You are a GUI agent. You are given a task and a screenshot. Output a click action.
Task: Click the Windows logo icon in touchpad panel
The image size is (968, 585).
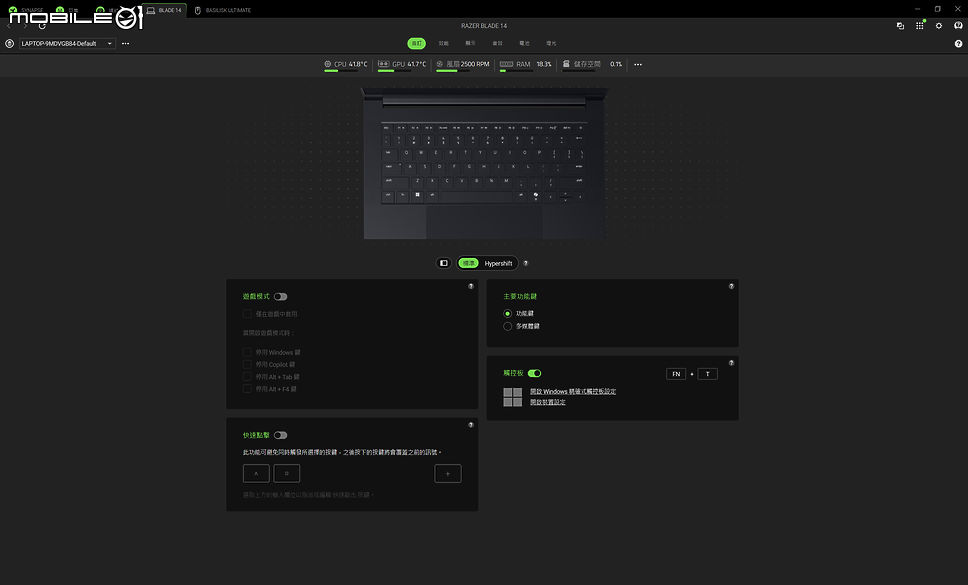(x=512, y=397)
